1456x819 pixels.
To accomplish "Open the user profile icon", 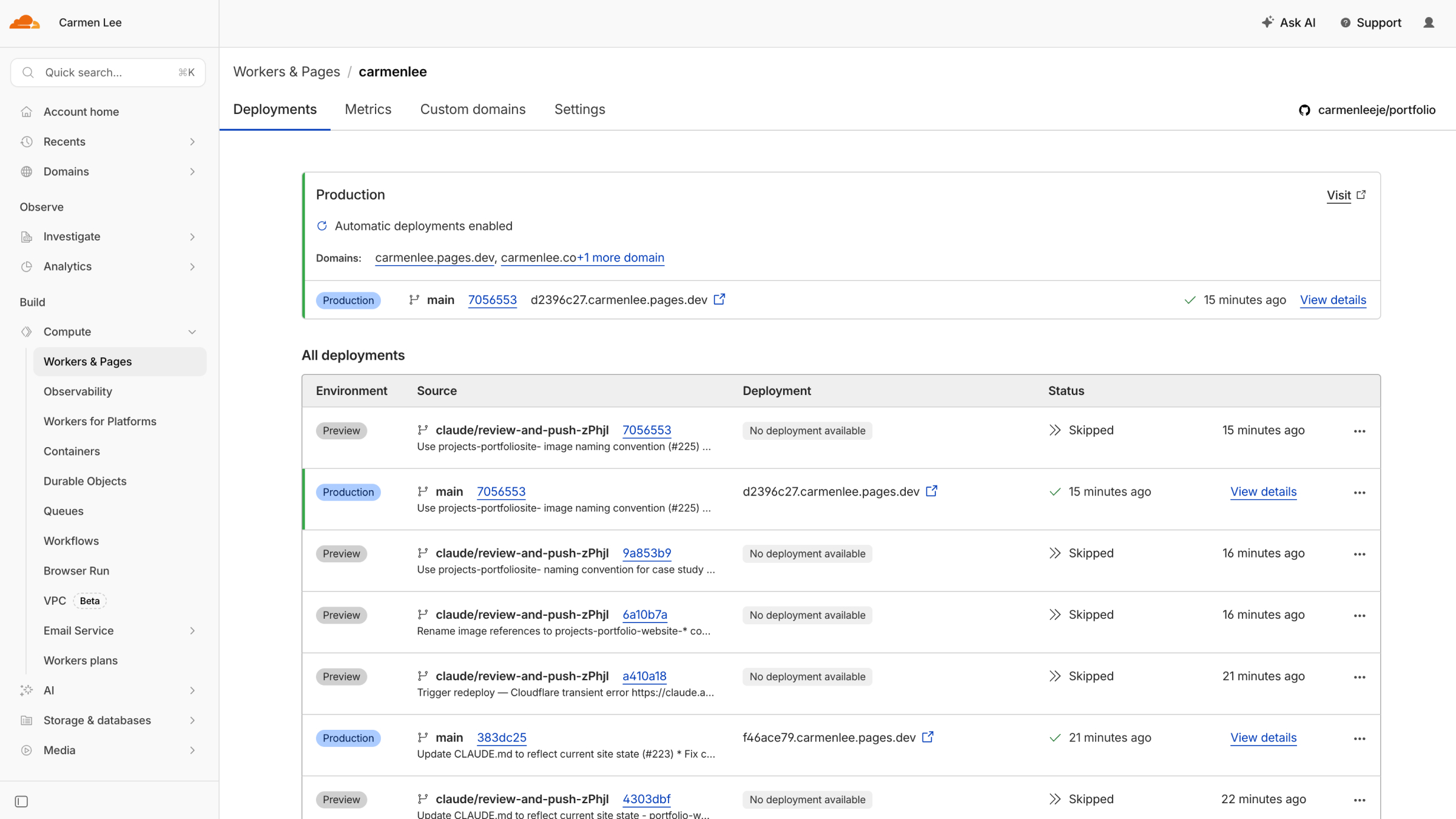I will (x=1429, y=22).
